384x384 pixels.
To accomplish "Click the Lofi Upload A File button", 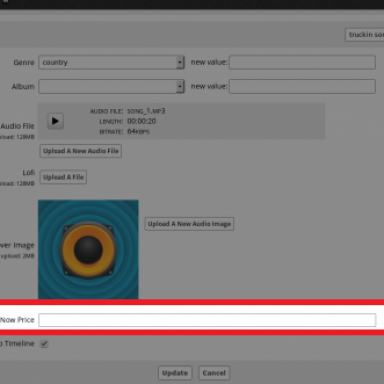I will point(63,177).
